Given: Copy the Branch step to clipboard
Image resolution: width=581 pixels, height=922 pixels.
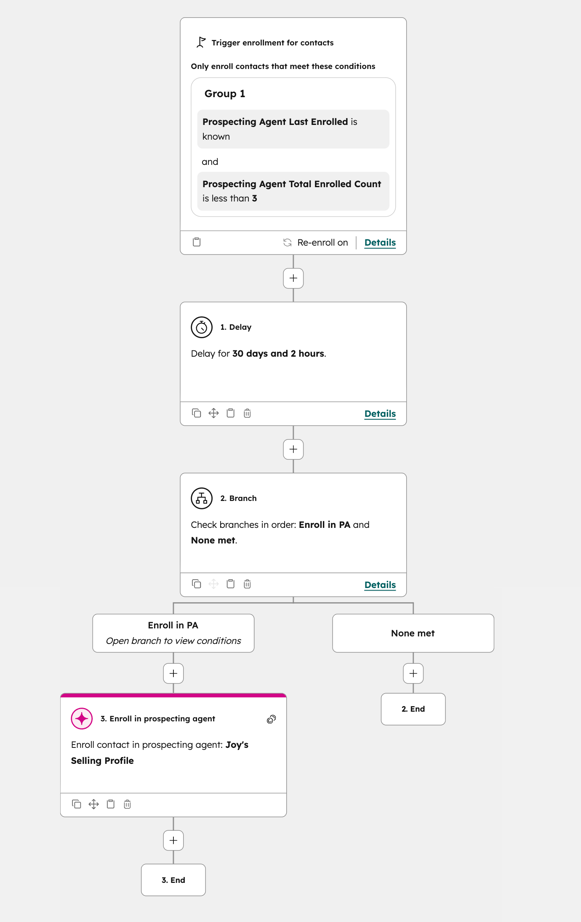Looking at the screenshot, I should pyautogui.click(x=230, y=584).
